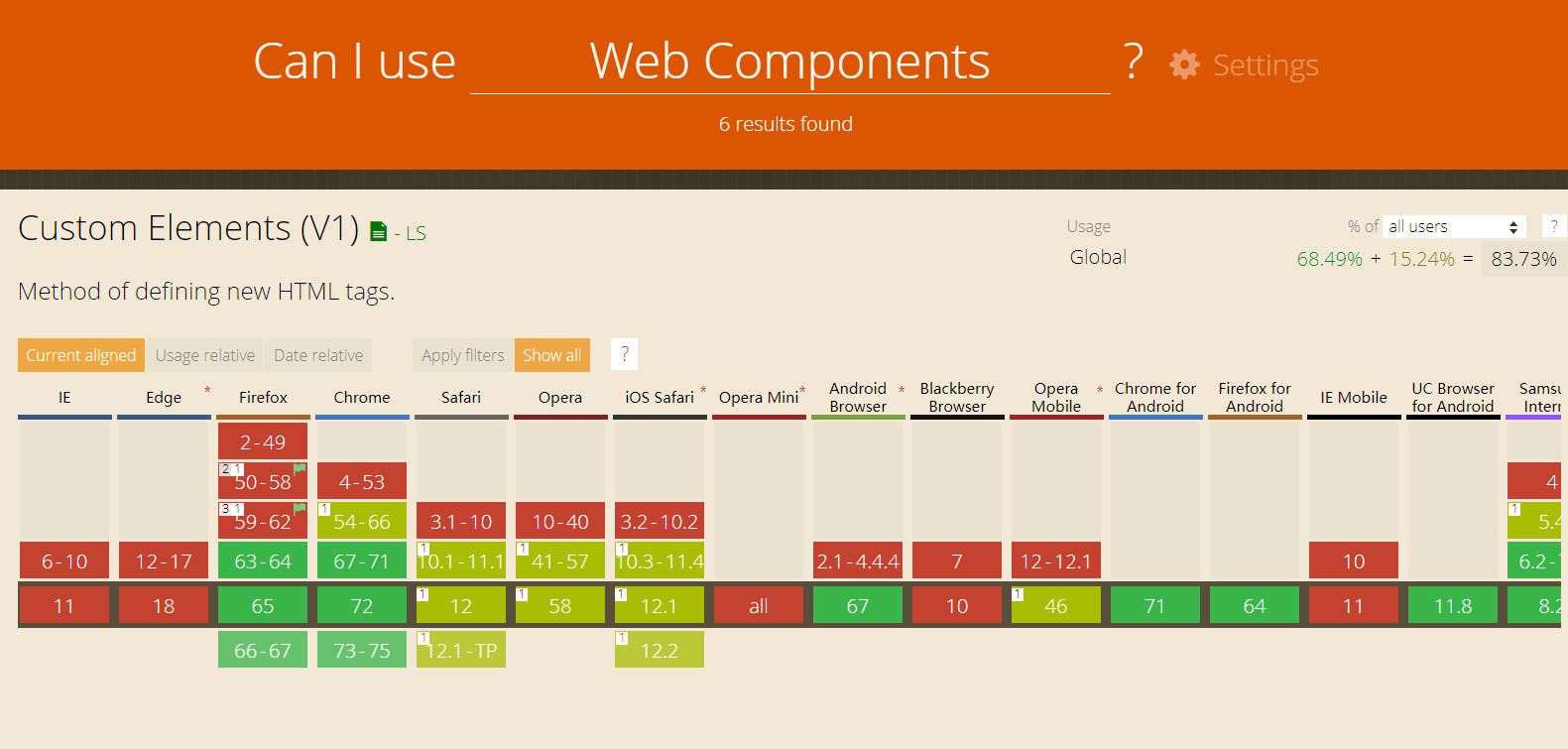This screenshot has height=749, width=1568.
Task: Click the Android Browser 67 cell
Action: point(858,605)
